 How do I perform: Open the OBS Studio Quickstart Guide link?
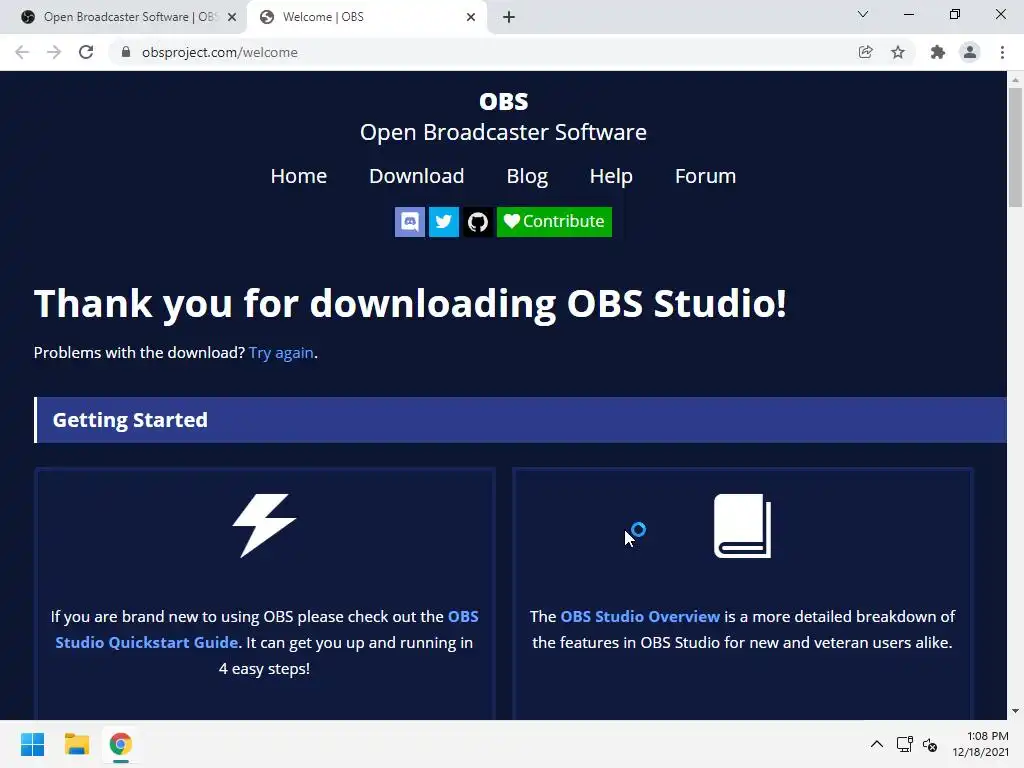click(x=267, y=630)
